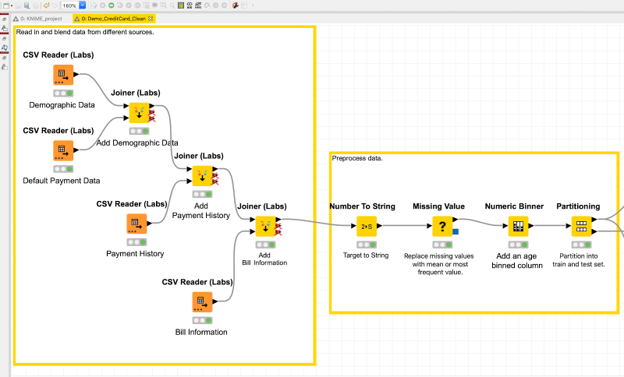This screenshot has width=624, height=377.
Task: Select the Missing Value node icon
Action: click(x=442, y=226)
